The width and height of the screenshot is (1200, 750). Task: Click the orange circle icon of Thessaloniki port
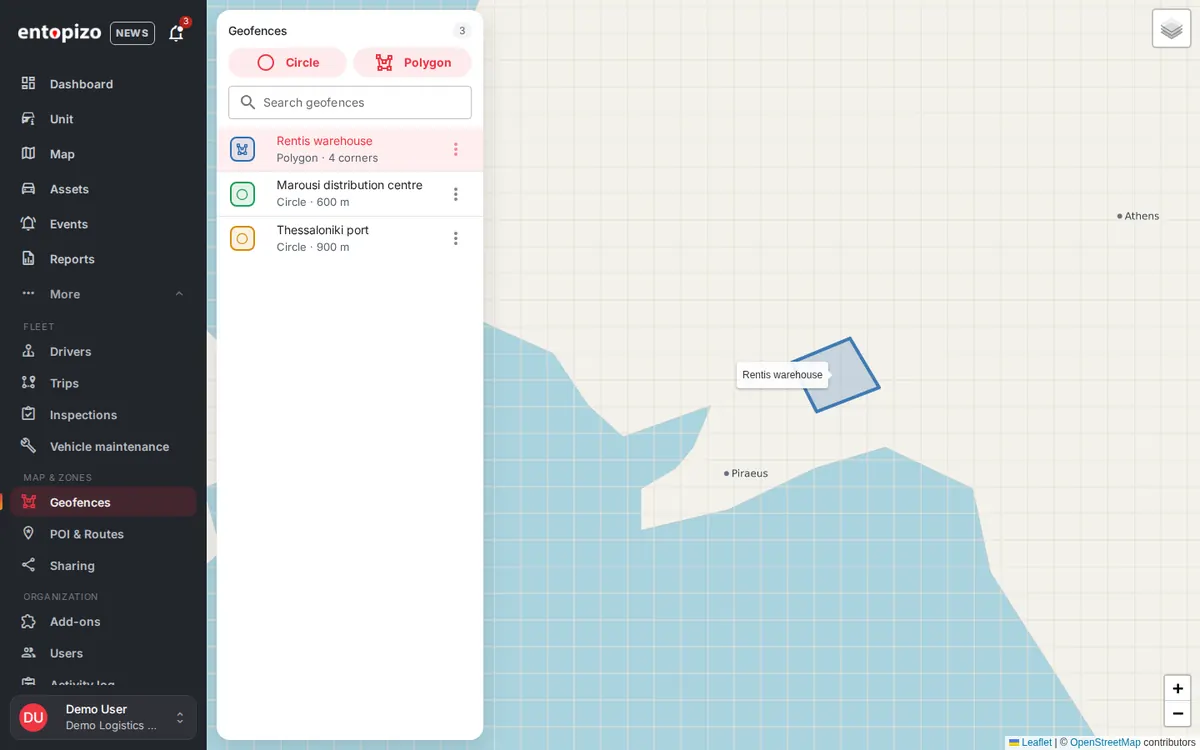(242, 238)
